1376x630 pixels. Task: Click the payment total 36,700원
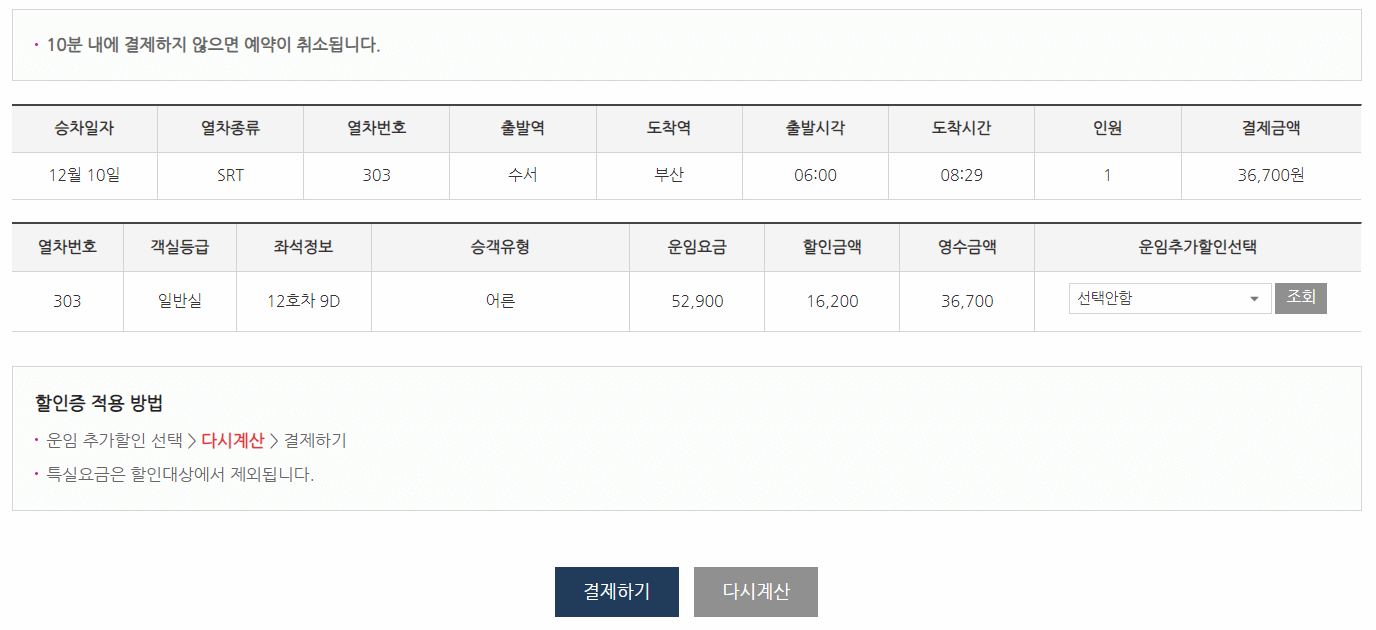click(1271, 176)
